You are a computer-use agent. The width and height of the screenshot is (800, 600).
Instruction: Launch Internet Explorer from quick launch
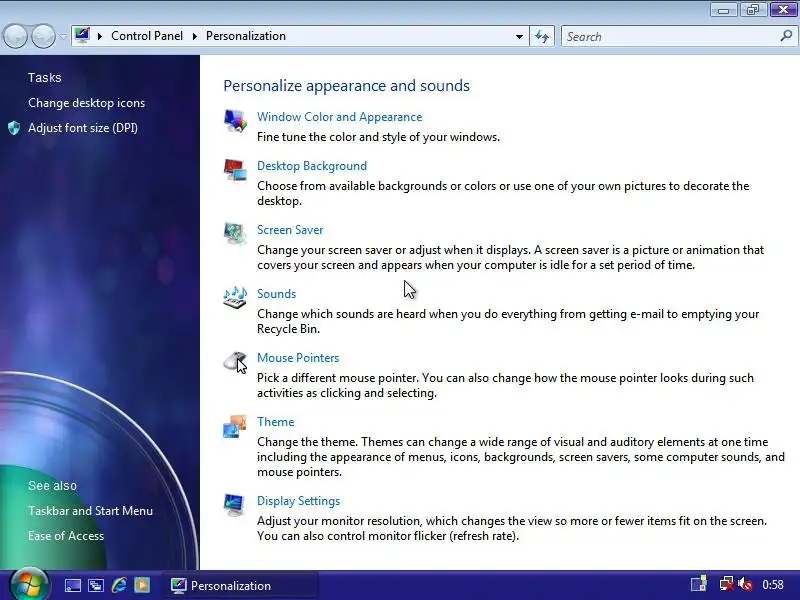pos(119,585)
